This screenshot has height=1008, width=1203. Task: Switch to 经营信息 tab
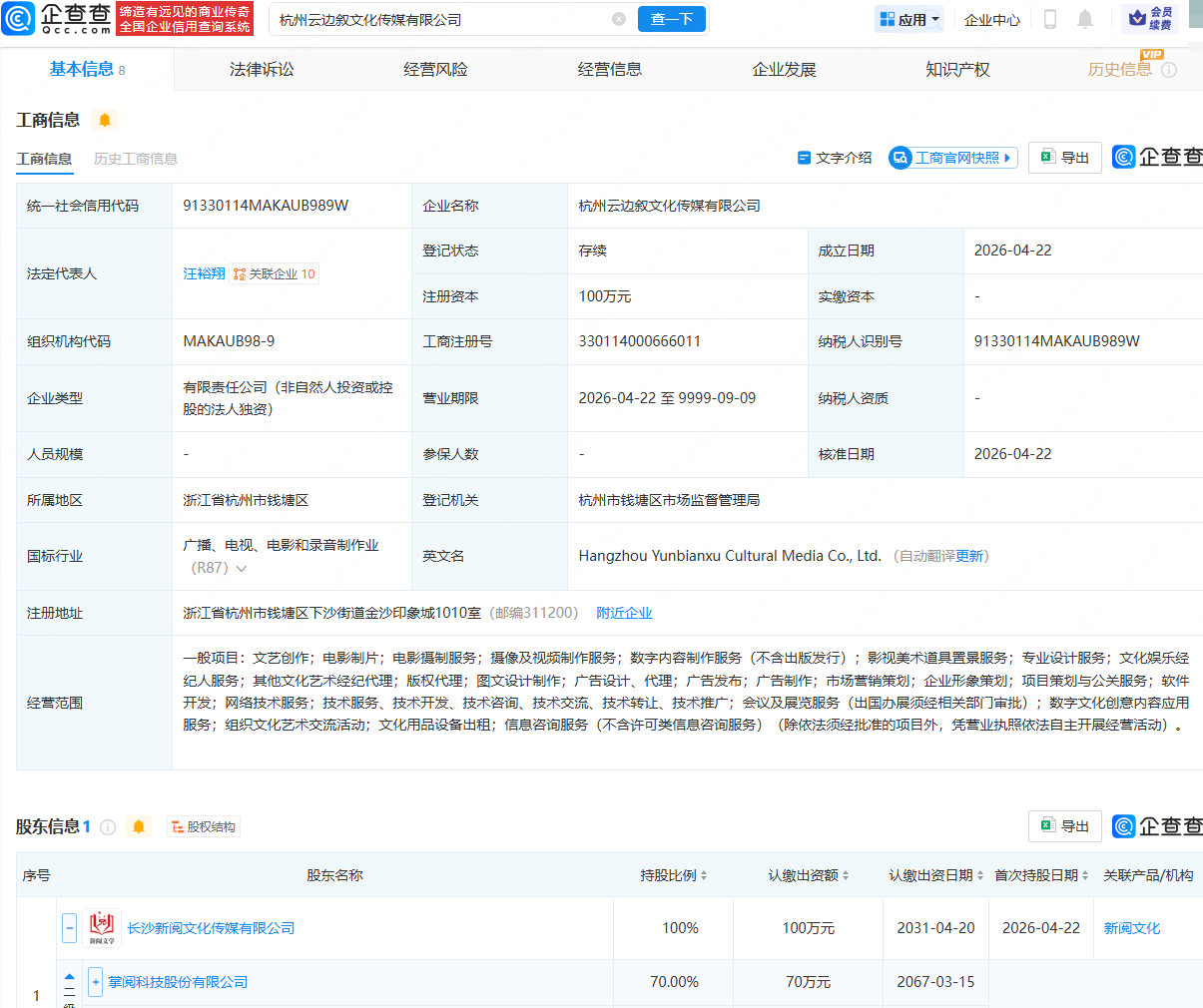point(610,69)
